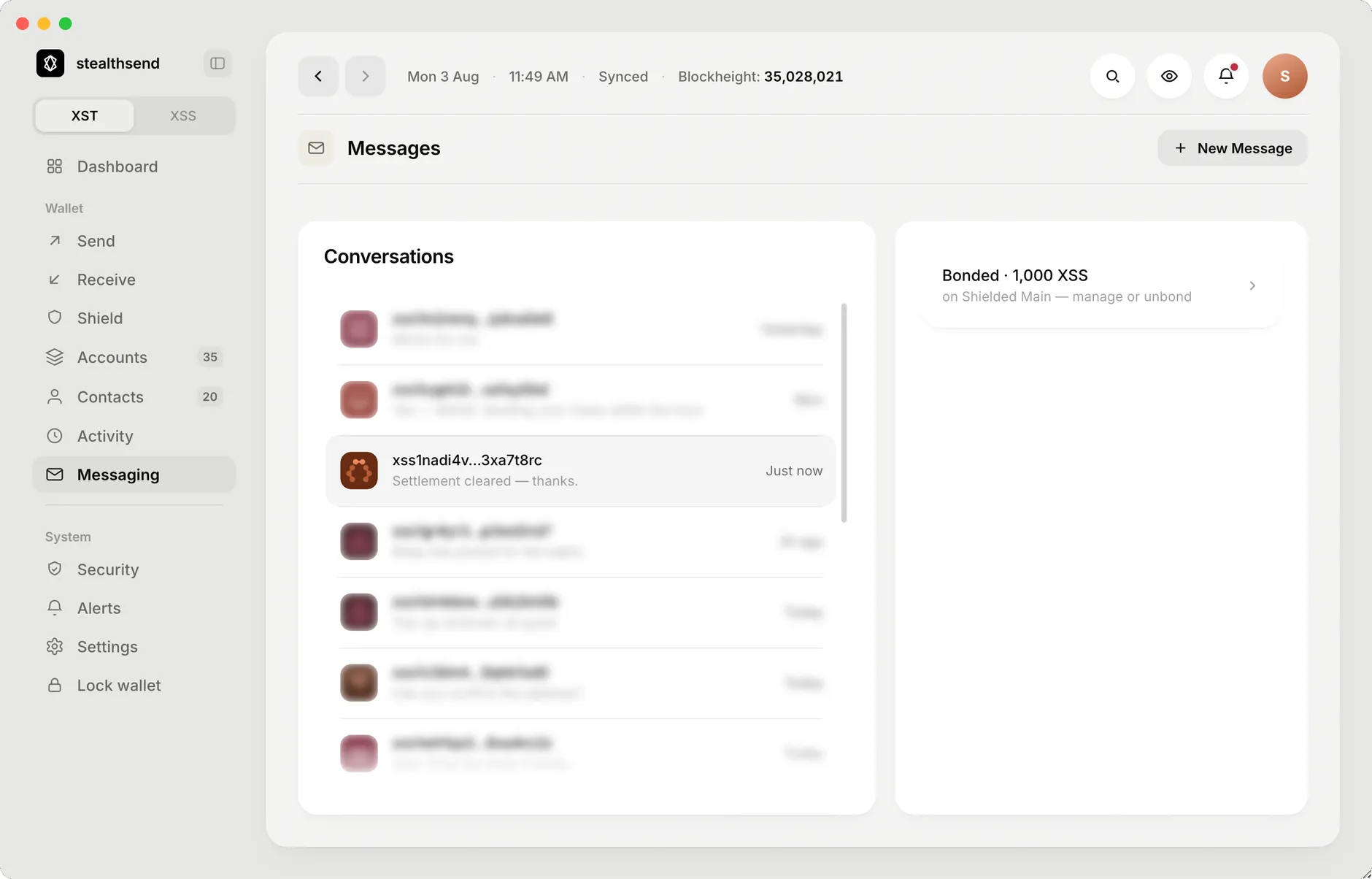
Task: Open the Security section
Action: click(134, 569)
